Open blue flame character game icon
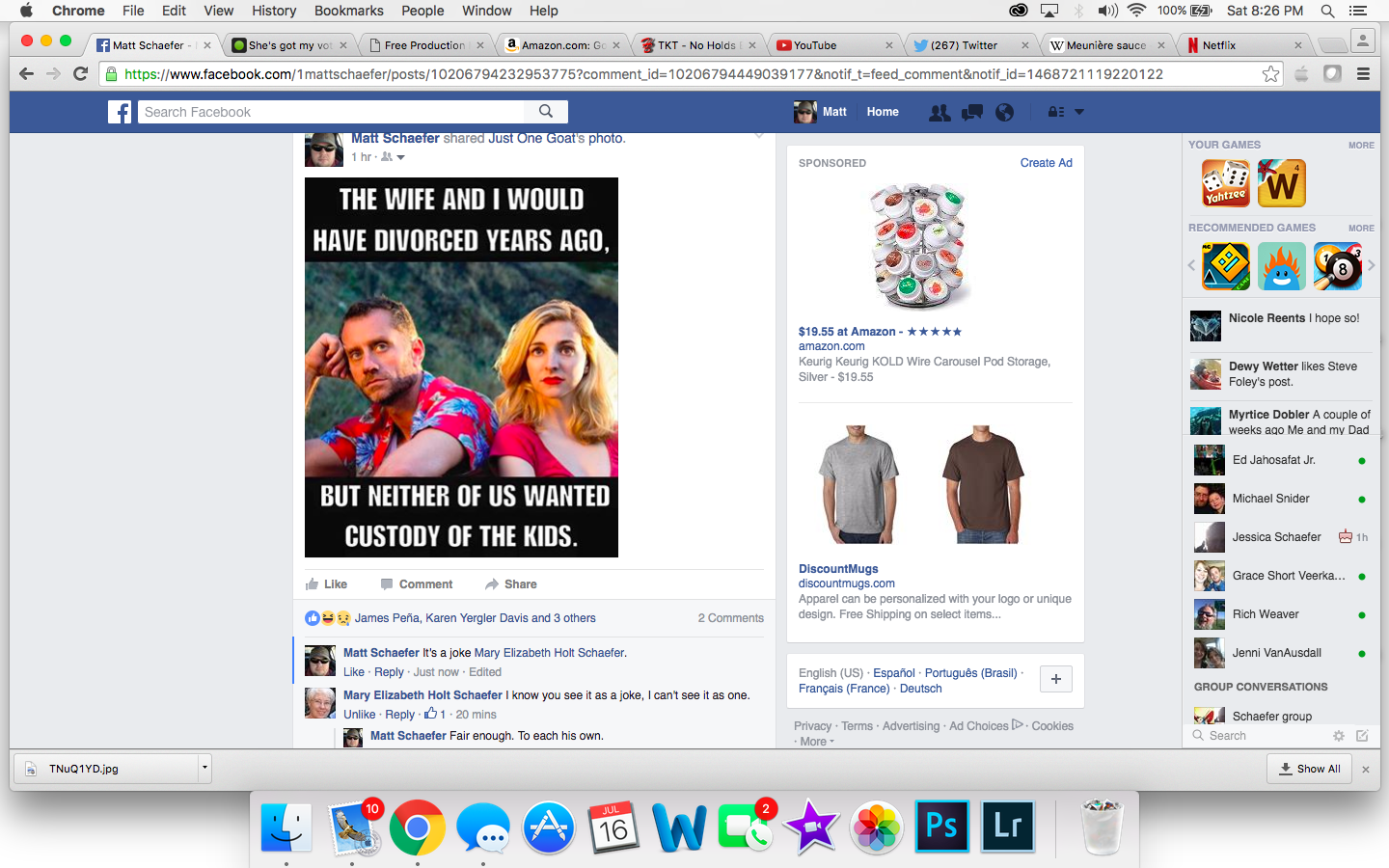The image size is (1389, 868). click(x=1282, y=266)
